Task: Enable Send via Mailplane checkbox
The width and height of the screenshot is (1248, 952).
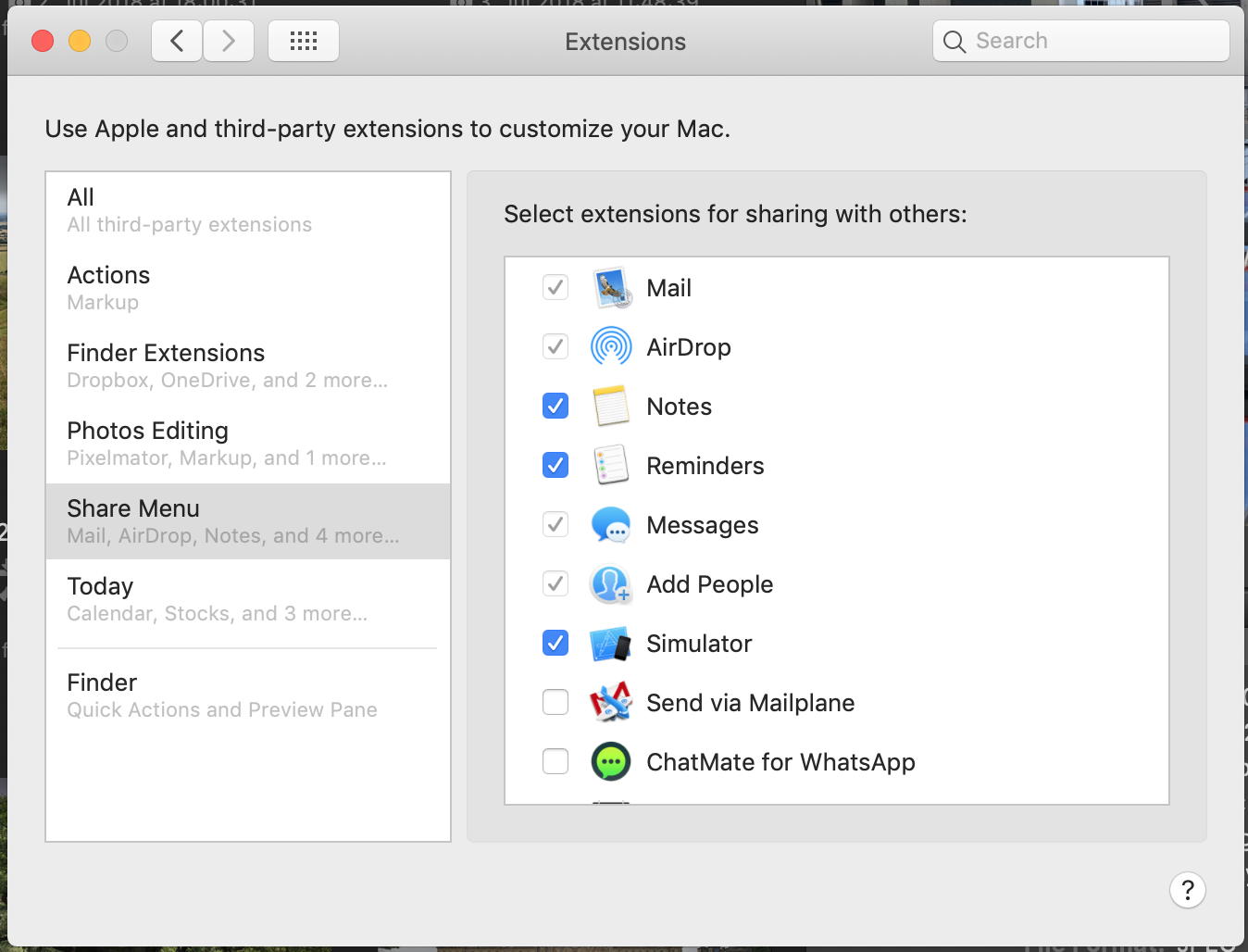Action: (x=555, y=702)
